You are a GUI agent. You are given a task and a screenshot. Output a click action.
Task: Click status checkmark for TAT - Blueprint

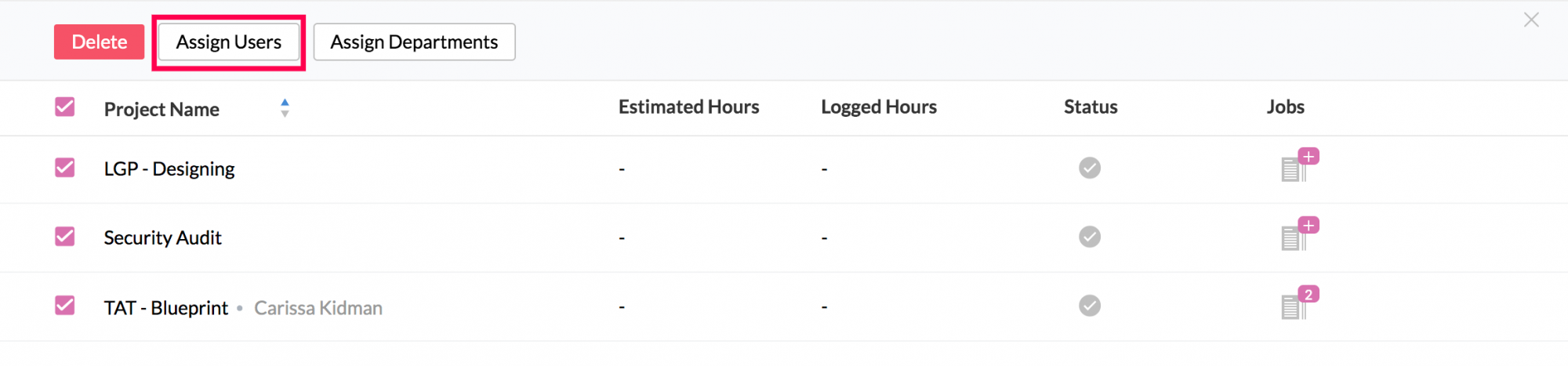tap(1090, 306)
